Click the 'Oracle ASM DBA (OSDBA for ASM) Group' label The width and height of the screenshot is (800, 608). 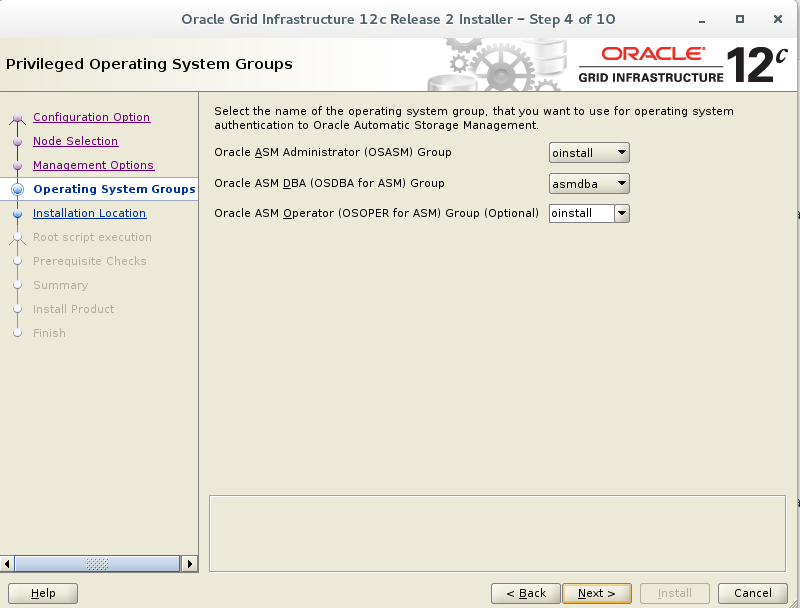329,183
